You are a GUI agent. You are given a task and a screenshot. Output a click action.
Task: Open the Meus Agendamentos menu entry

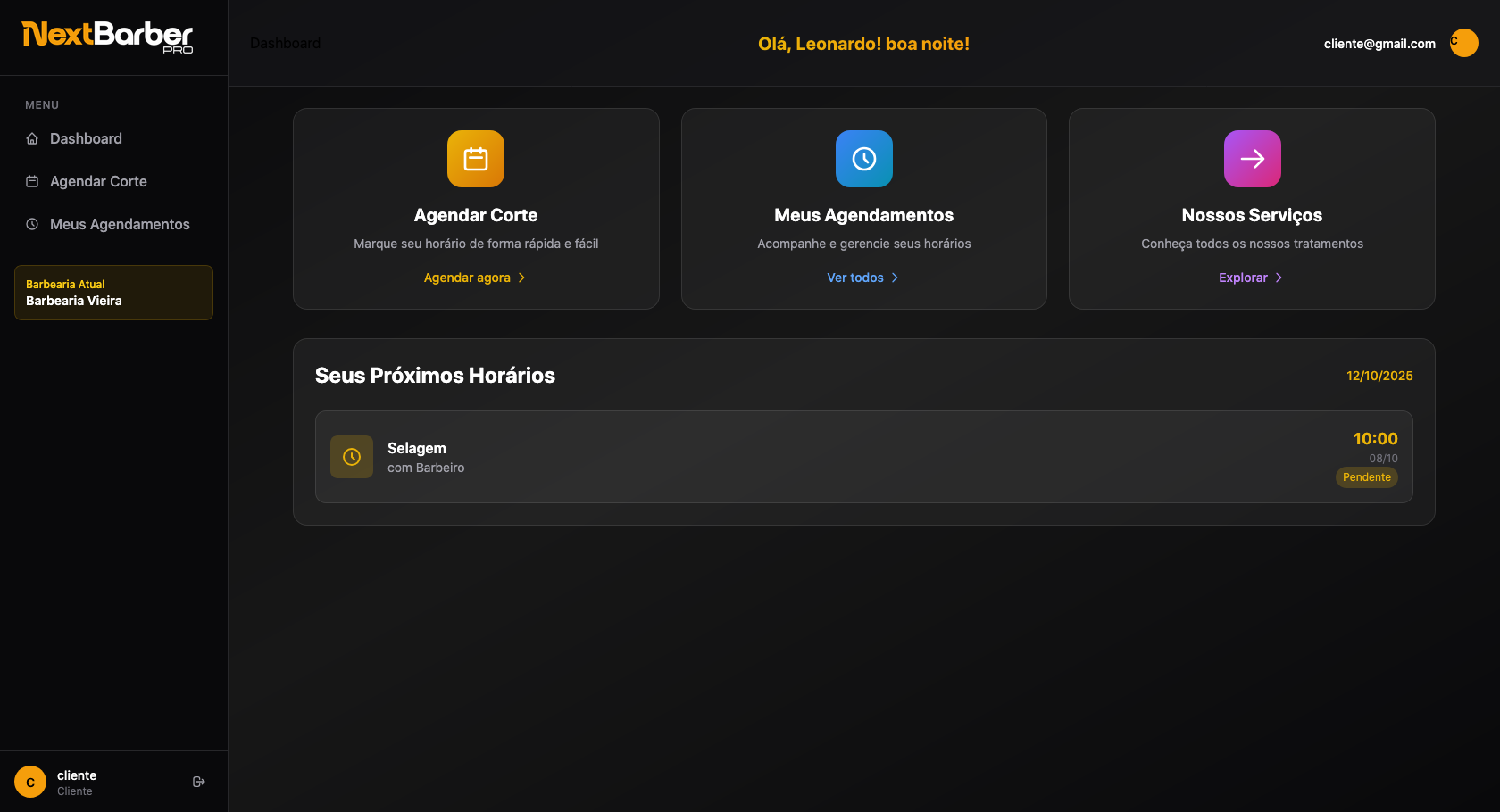click(120, 224)
